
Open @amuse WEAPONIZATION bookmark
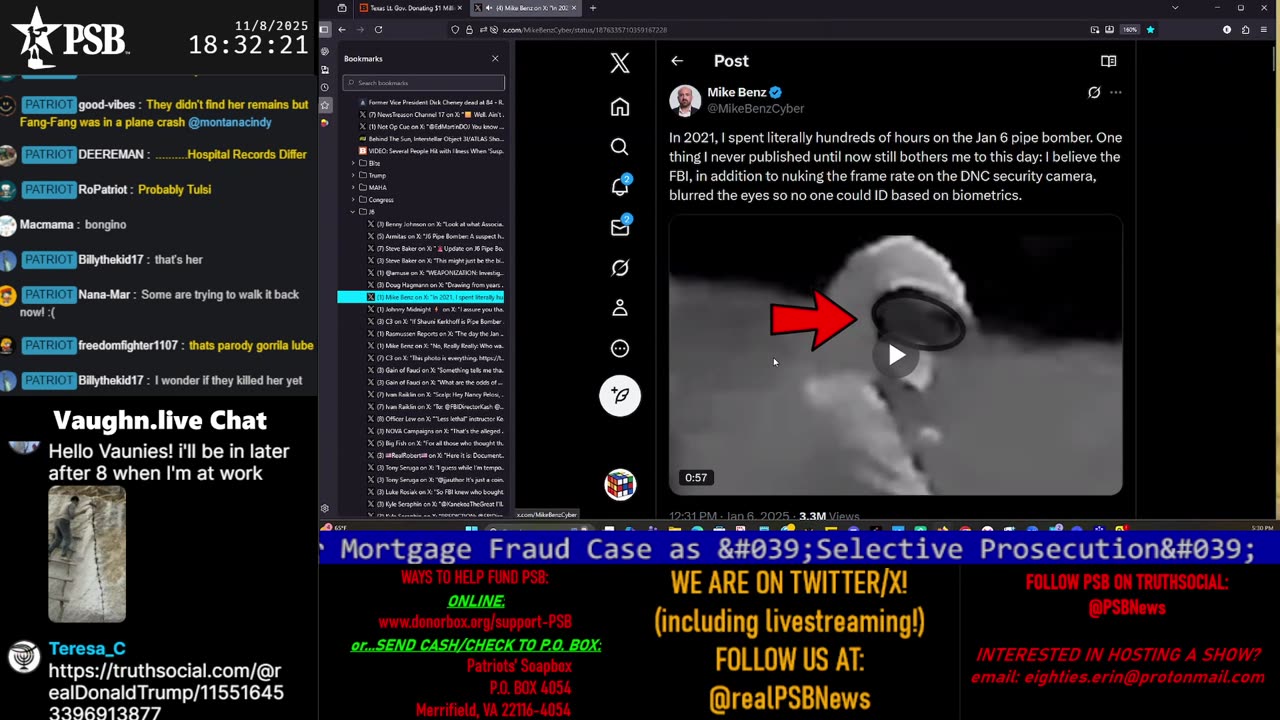click(434, 273)
